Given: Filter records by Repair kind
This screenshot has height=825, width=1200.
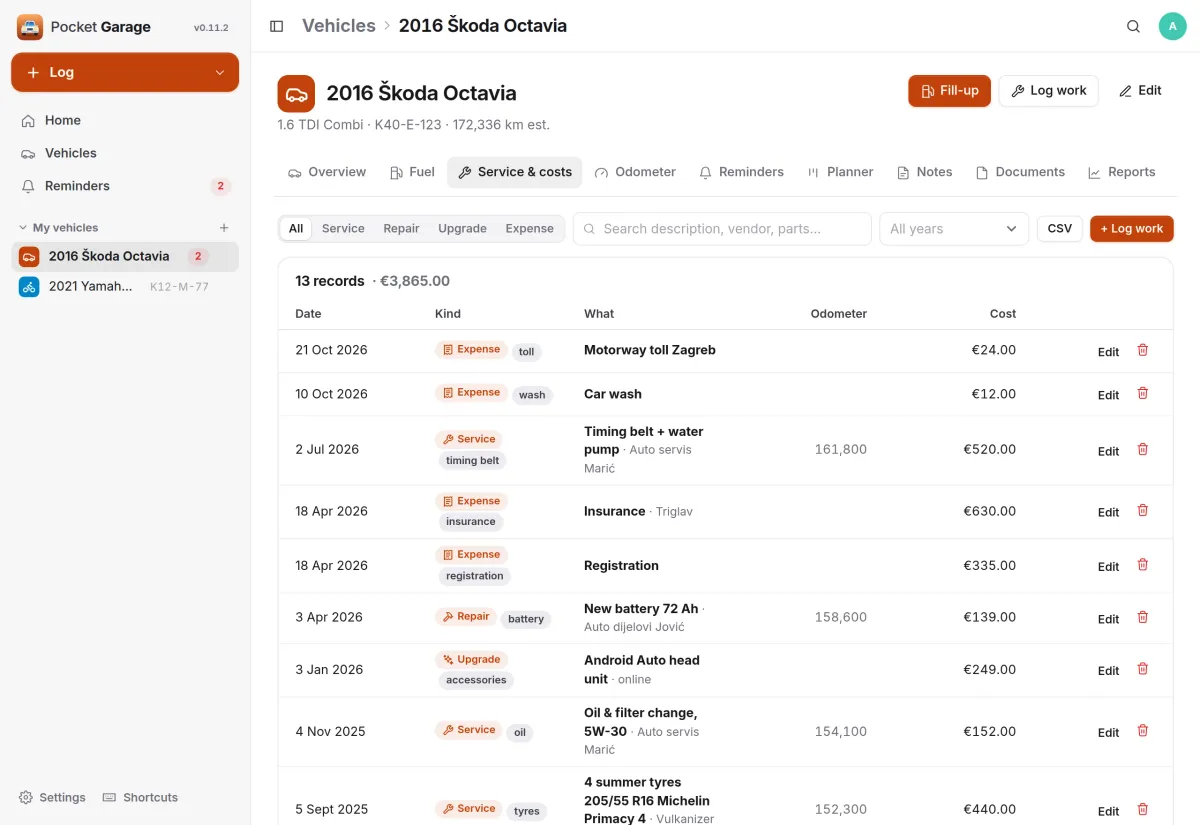Looking at the screenshot, I should pyautogui.click(x=401, y=229).
